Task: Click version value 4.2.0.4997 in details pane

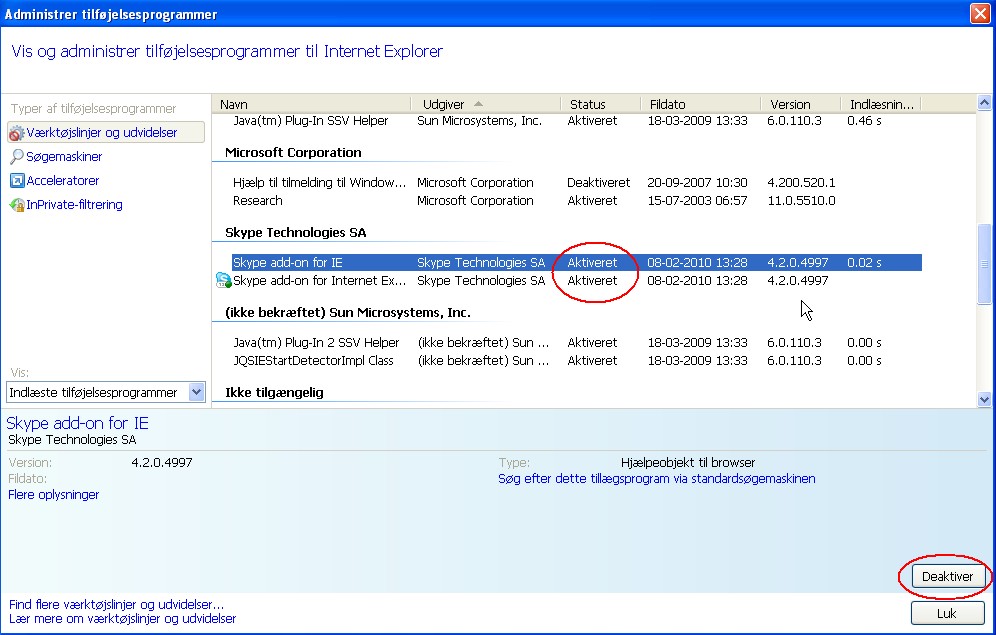Action: coord(161,462)
